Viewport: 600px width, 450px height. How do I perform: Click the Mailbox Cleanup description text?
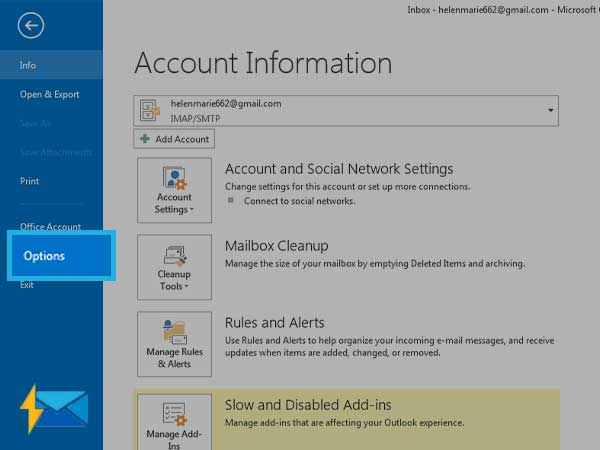pyautogui.click(x=375, y=264)
